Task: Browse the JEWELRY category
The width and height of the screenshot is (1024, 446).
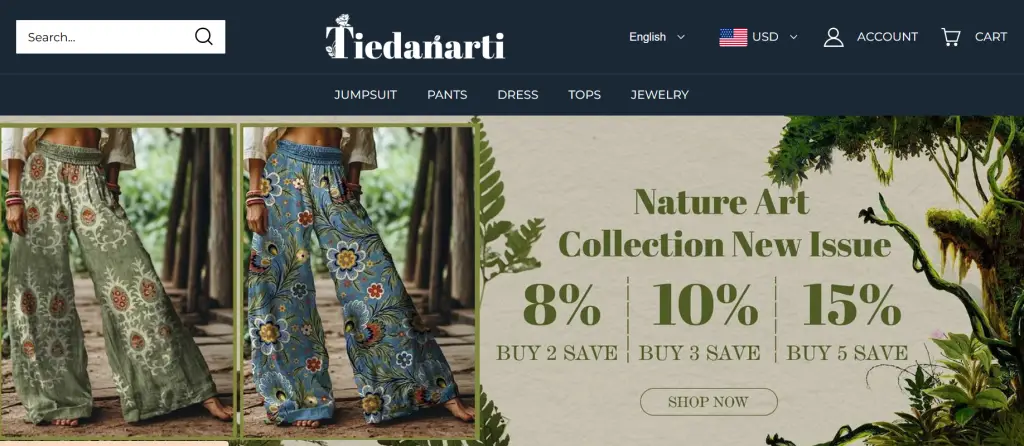Action: 660,95
